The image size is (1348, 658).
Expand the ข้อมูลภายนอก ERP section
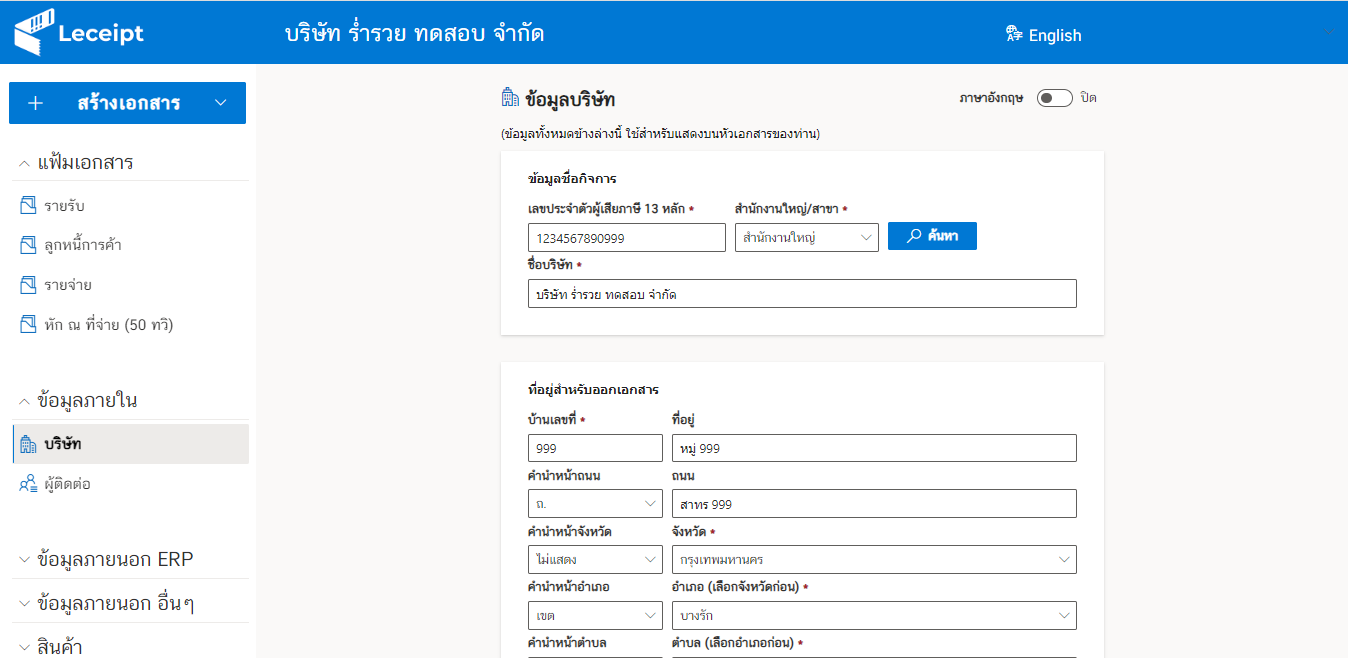pos(24,560)
